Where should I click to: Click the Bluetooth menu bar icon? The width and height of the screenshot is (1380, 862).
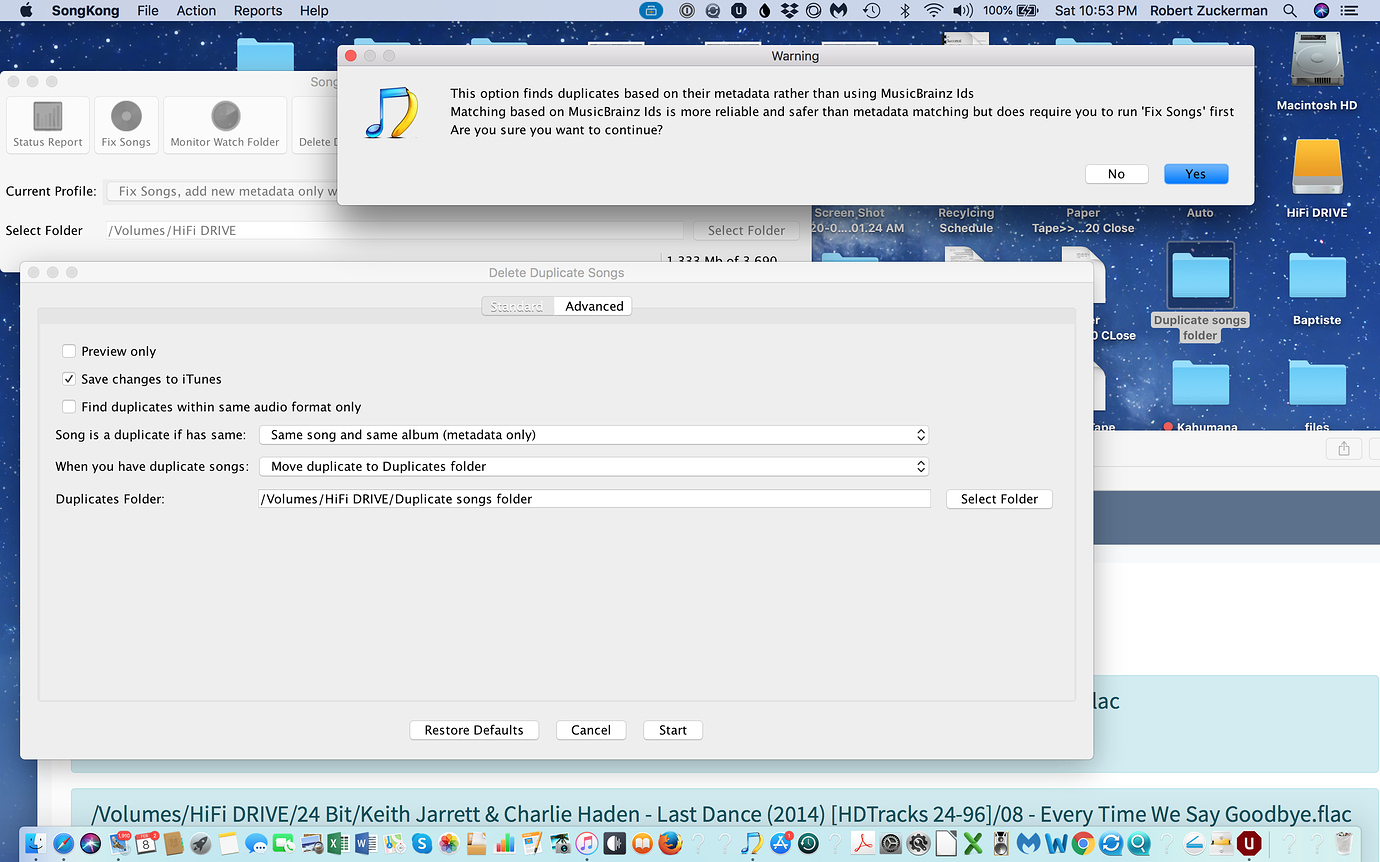pyautogui.click(x=904, y=10)
